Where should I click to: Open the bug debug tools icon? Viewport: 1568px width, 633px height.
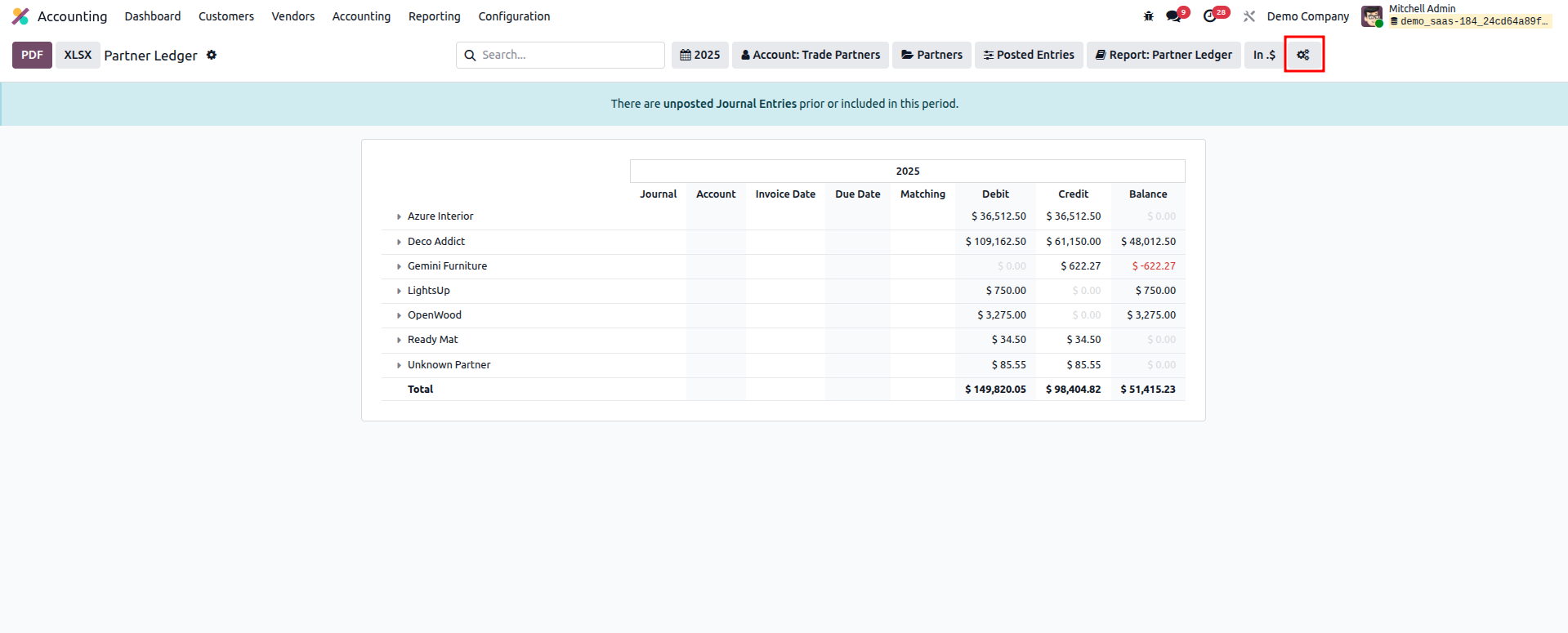pos(1148,16)
